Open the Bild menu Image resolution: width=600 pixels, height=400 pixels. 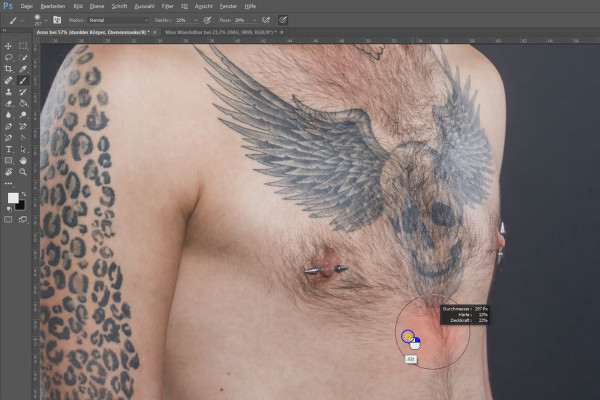(x=78, y=6)
